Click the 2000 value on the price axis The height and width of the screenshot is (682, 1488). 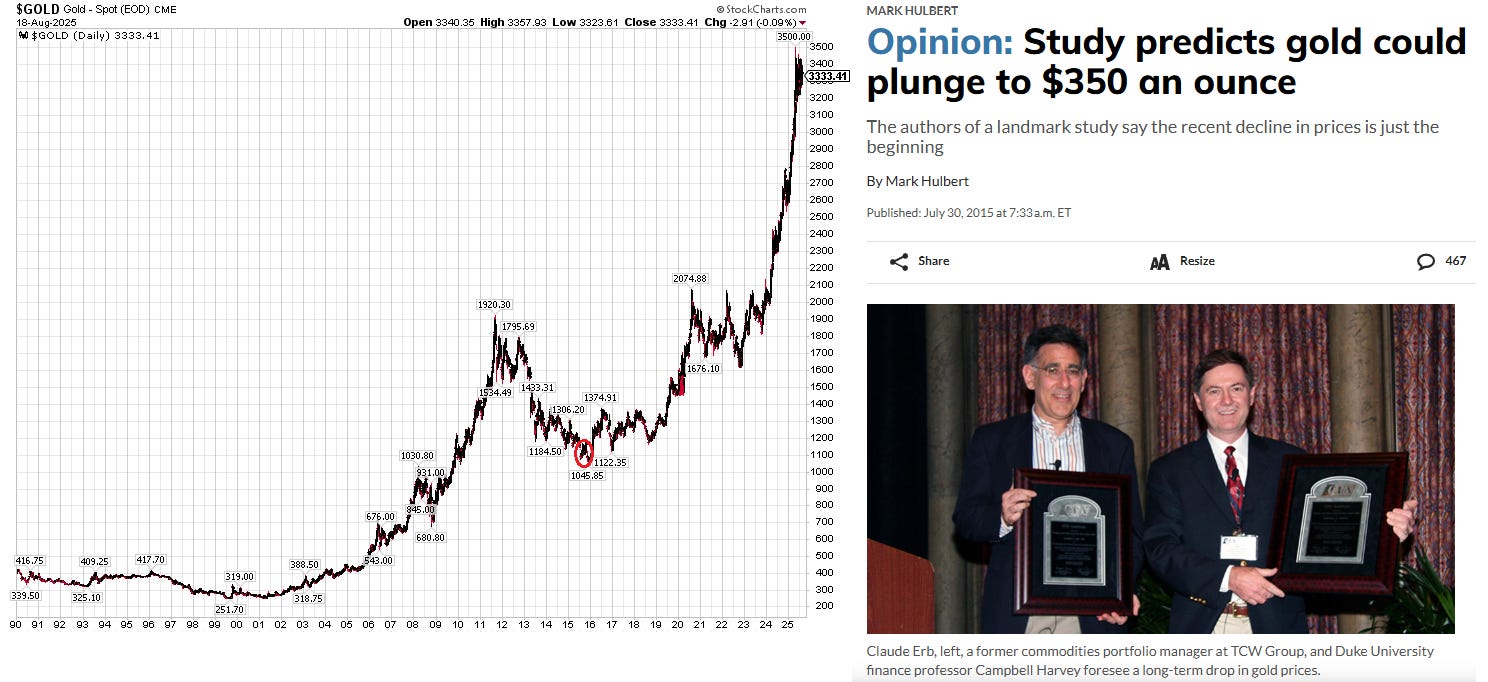(x=820, y=301)
